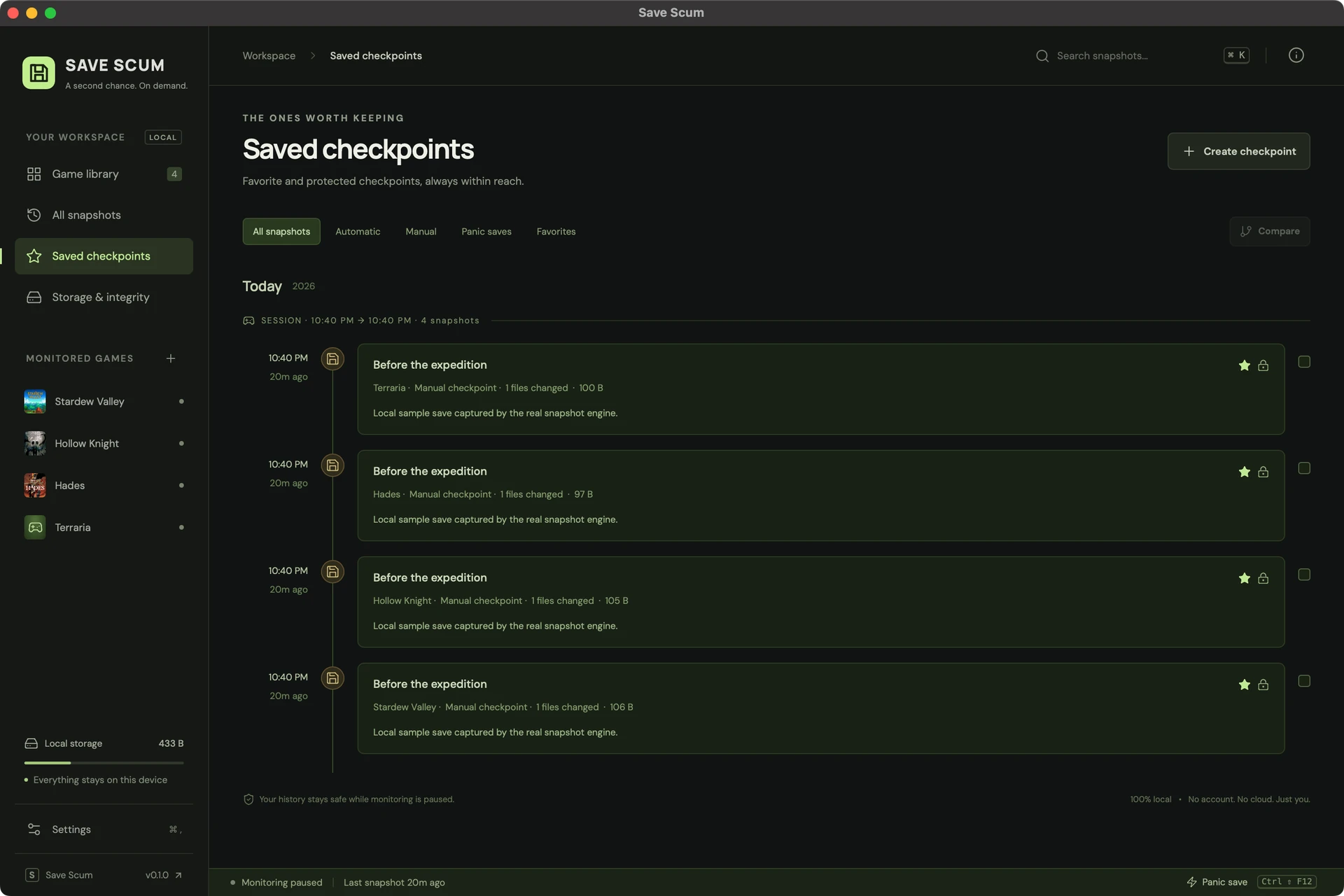Select Terraria controller icon
This screenshot has width=1344, height=896.
pyautogui.click(x=35, y=528)
